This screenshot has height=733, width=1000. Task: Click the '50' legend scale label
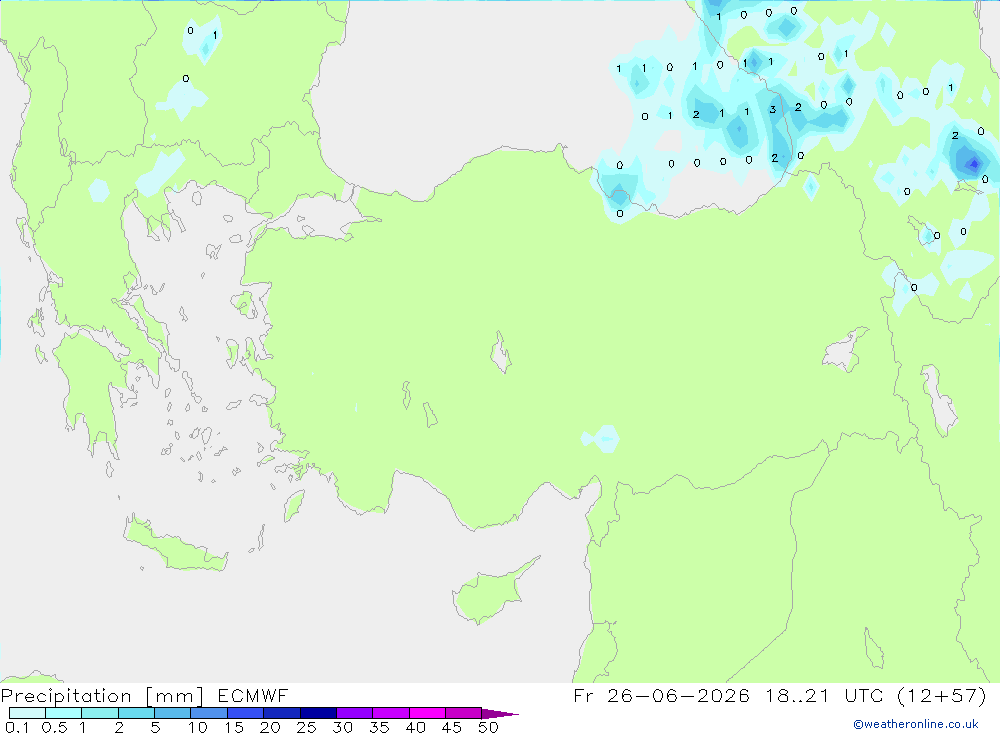pyautogui.click(x=488, y=727)
